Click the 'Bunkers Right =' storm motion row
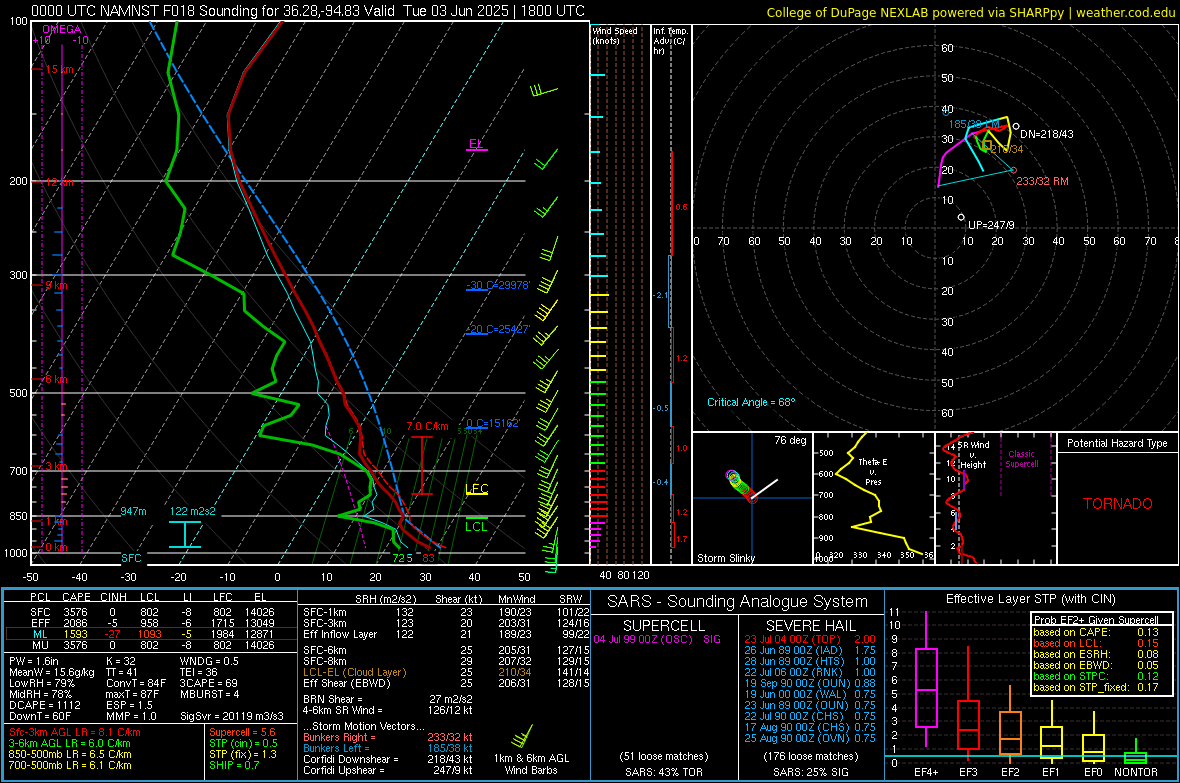Screen dimensions: 1180x783 [x=388, y=737]
